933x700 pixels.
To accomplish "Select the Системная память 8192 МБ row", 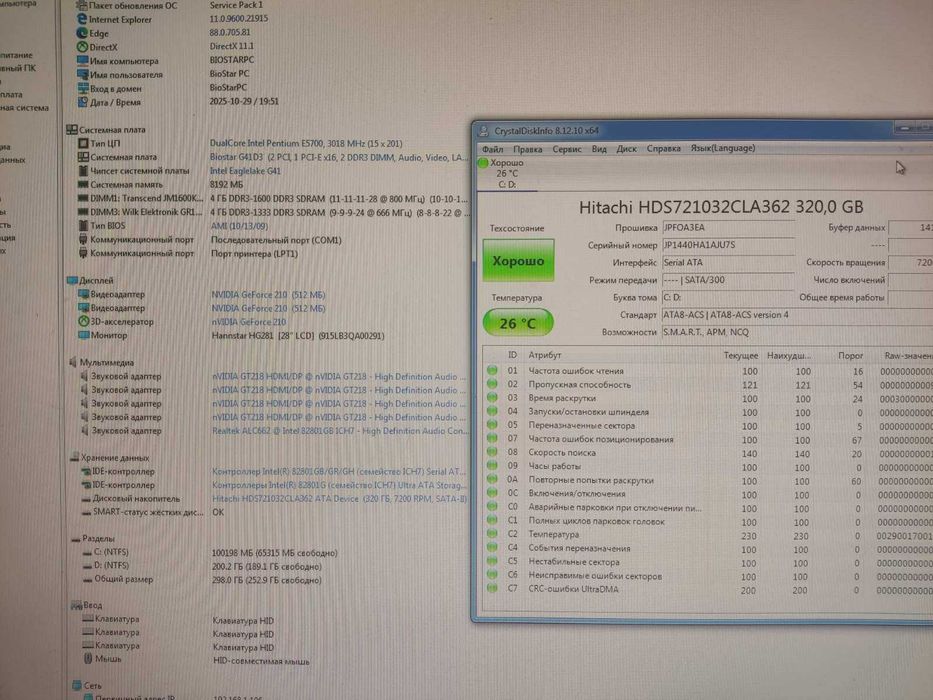I will click(160, 185).
